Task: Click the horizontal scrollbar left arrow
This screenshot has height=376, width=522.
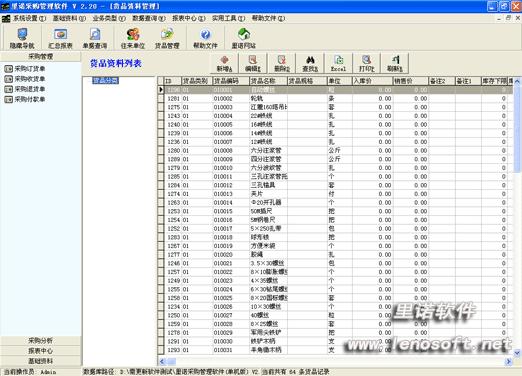Action: tap(162, 361)
